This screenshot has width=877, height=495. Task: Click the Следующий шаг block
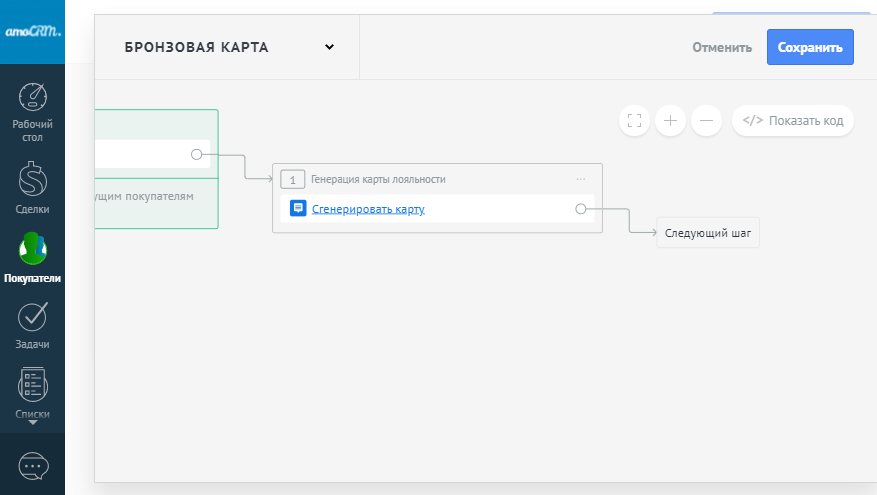point(707,233)
